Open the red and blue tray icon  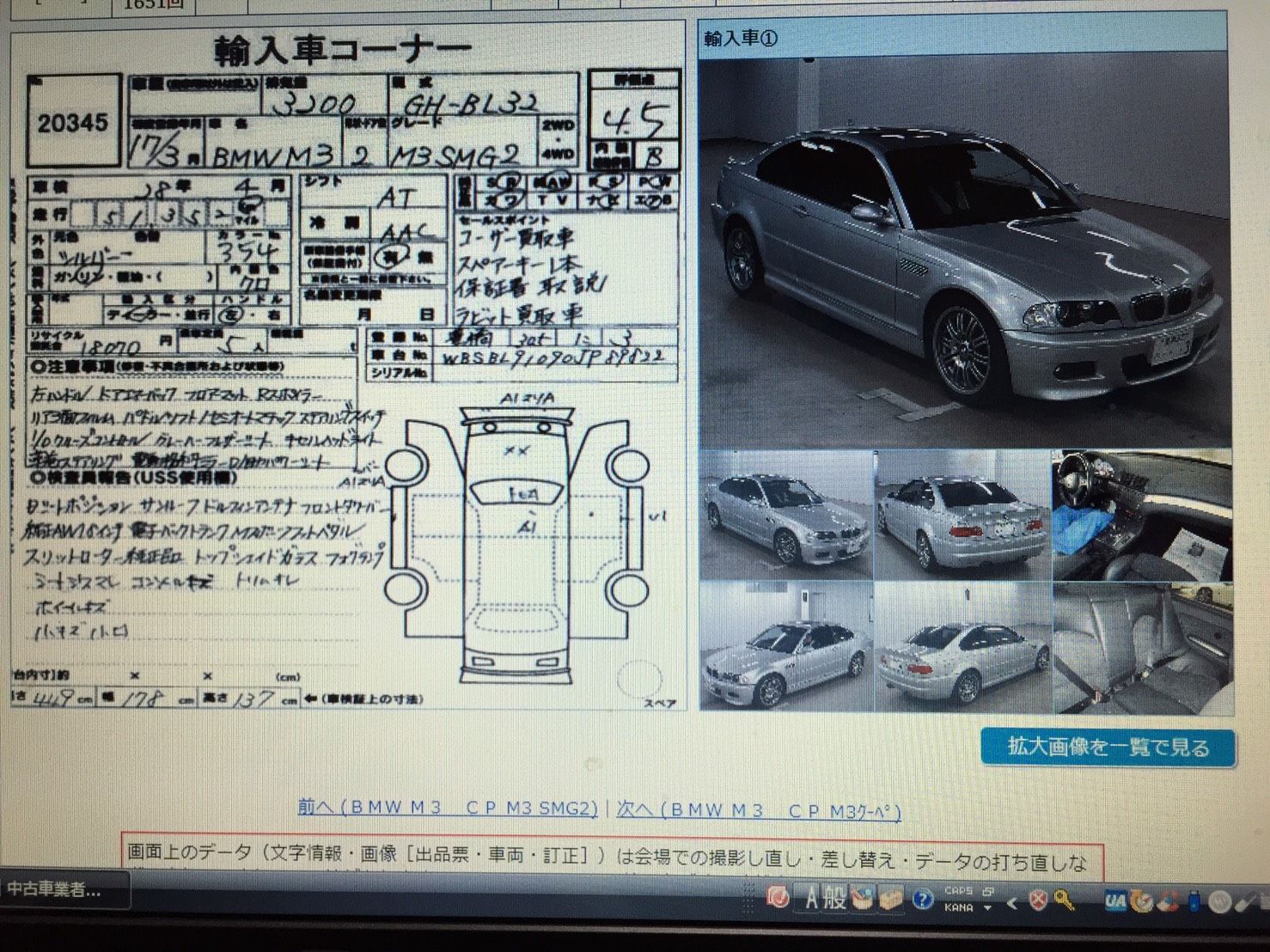coord(1168,900)
